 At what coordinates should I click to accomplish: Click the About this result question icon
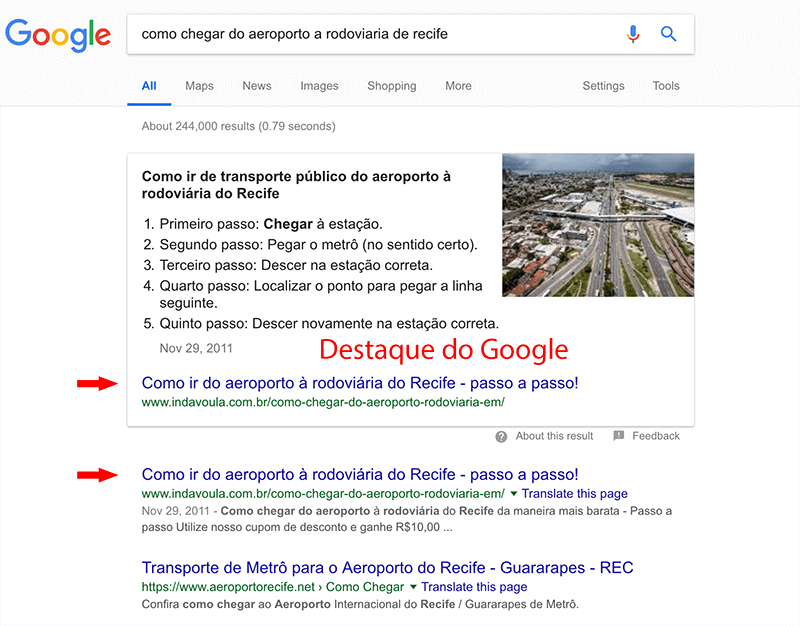coord(501,437)
